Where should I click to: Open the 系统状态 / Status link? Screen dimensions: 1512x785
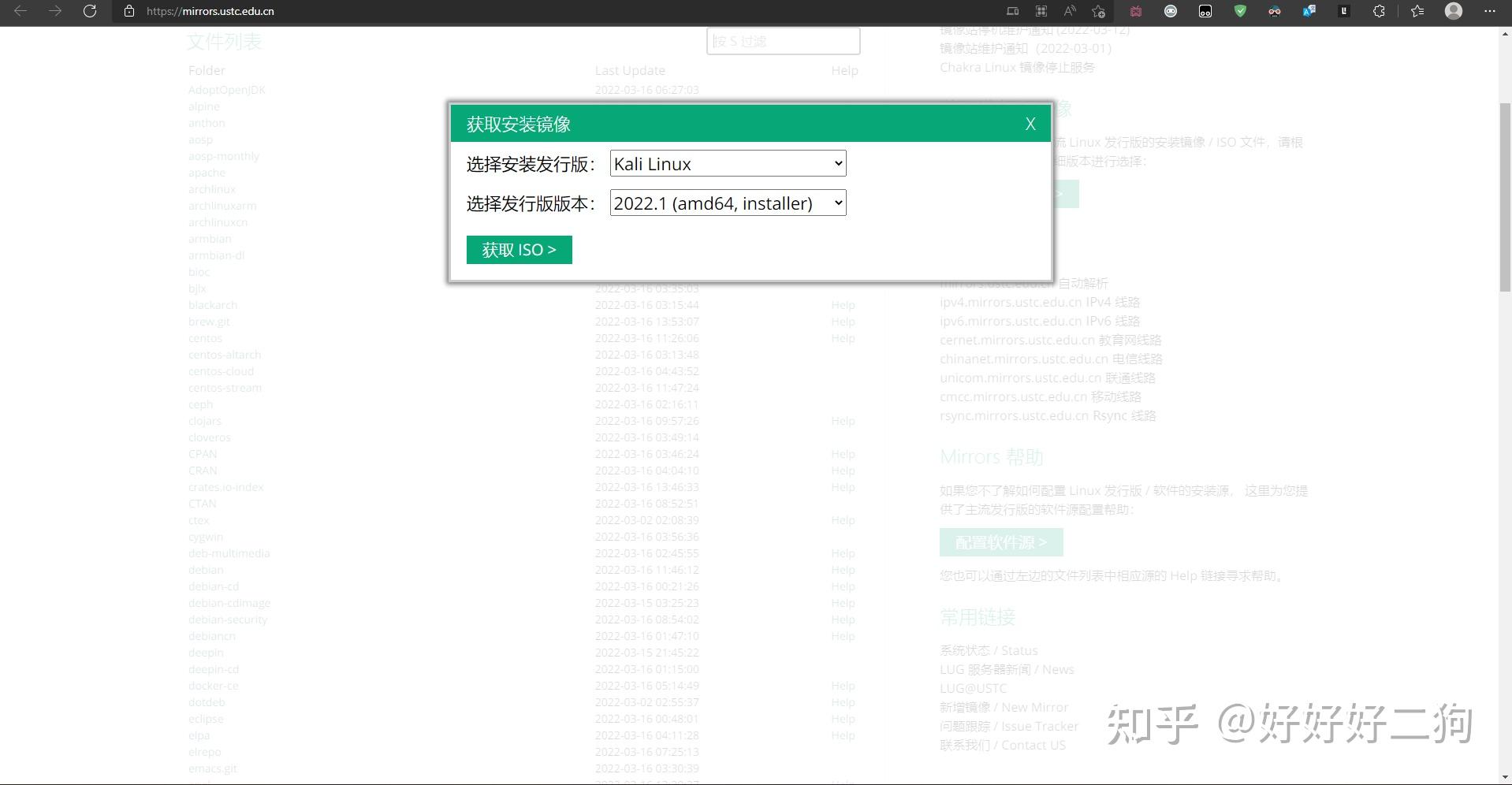(989, 650)
